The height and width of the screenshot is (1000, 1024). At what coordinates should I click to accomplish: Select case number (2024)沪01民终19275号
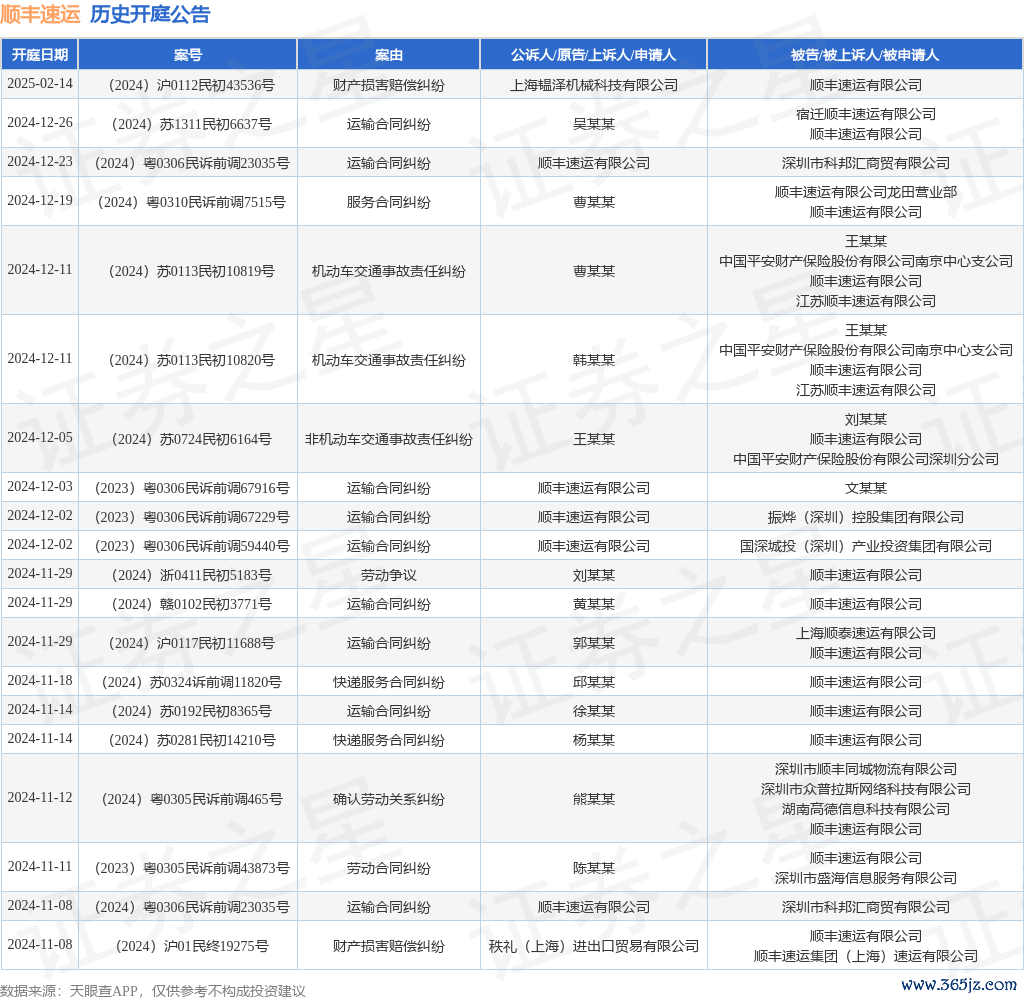coord(191,946)
